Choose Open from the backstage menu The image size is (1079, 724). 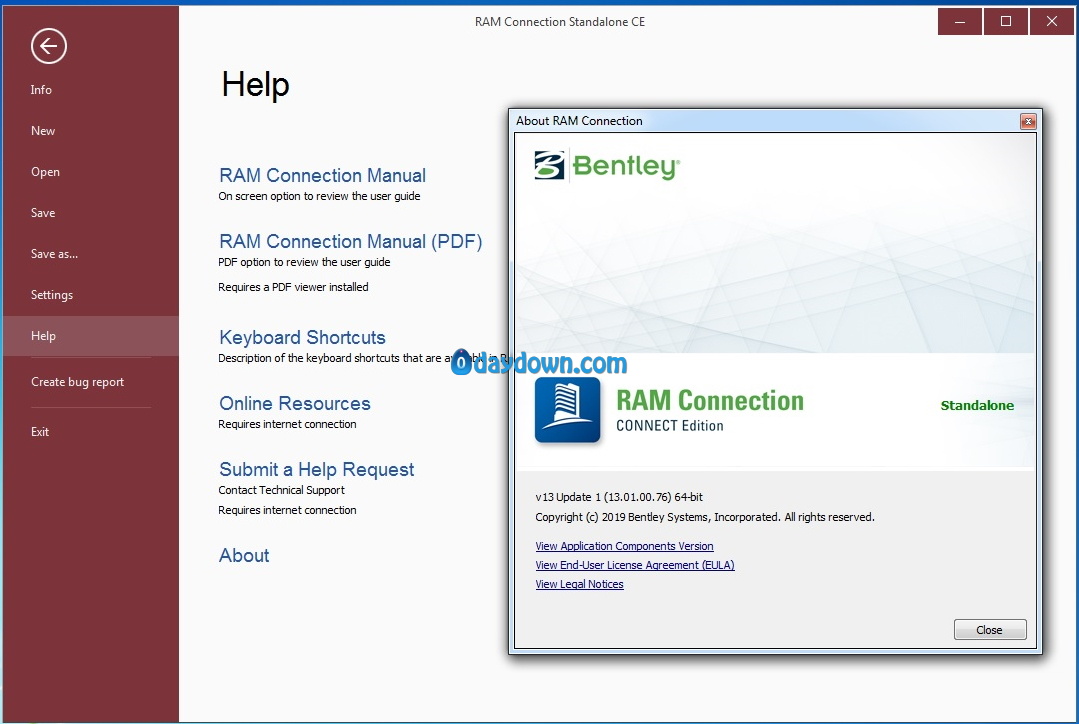[45, 172]
